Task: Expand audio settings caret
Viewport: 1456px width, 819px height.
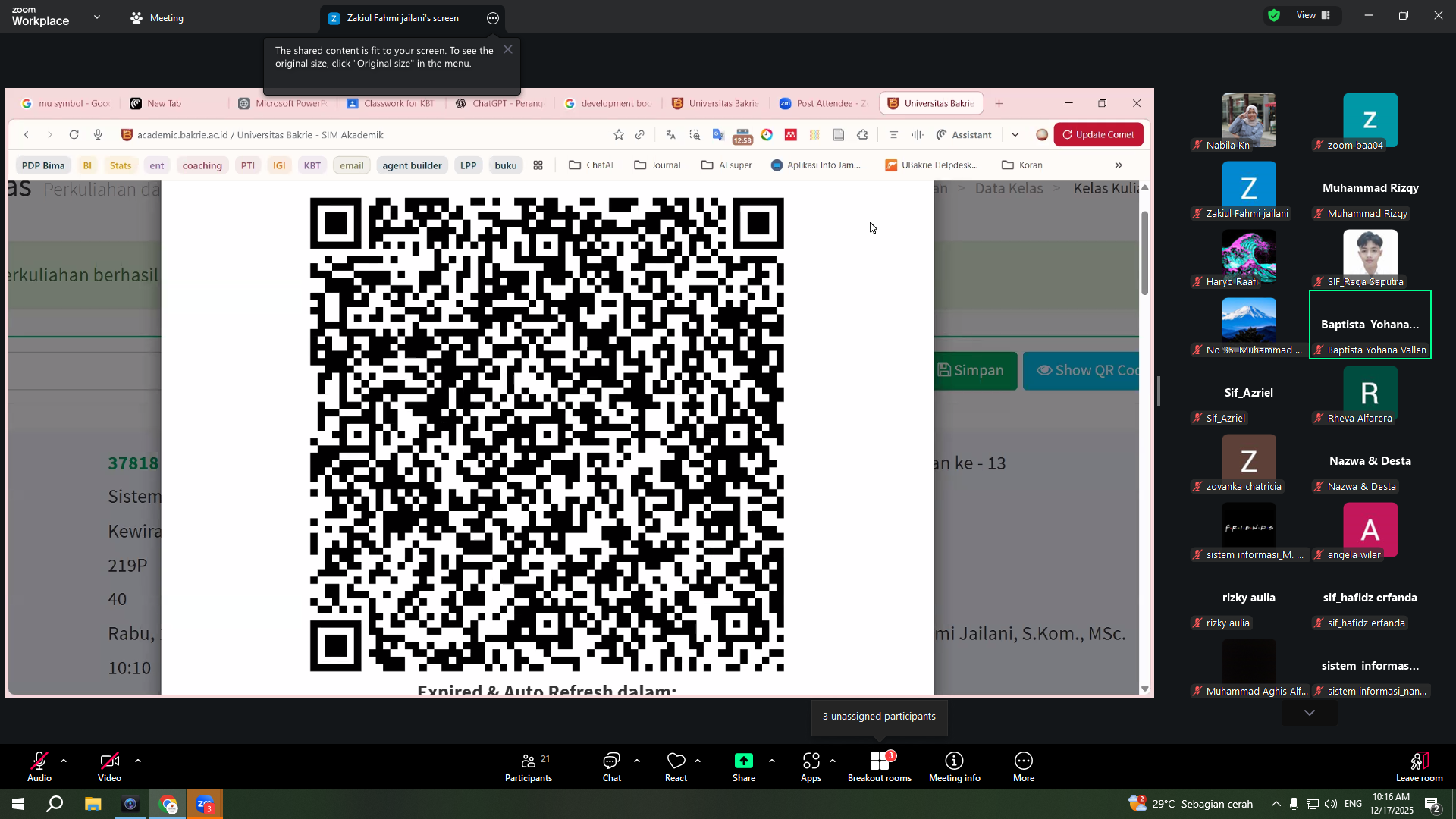Action: (64, 761)
